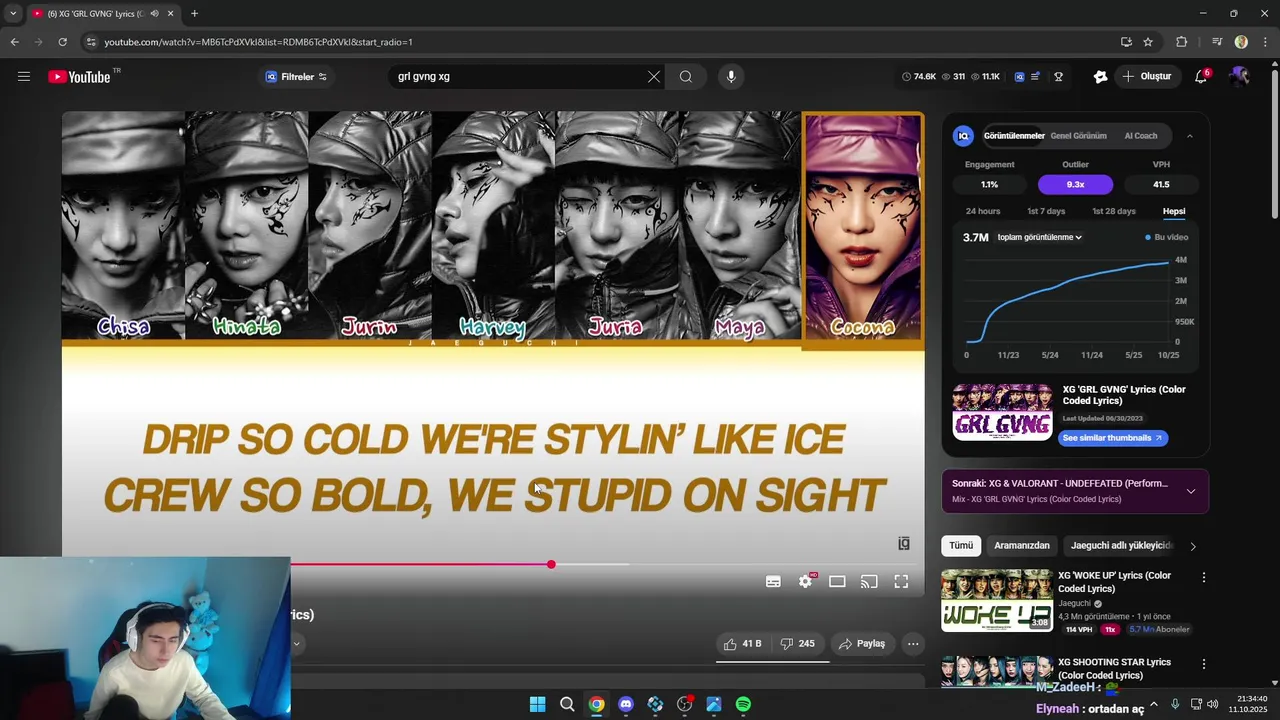
Task: Click the GRL GVNG thumbnail in vidIQ panel
Action: pos(1002,412)
